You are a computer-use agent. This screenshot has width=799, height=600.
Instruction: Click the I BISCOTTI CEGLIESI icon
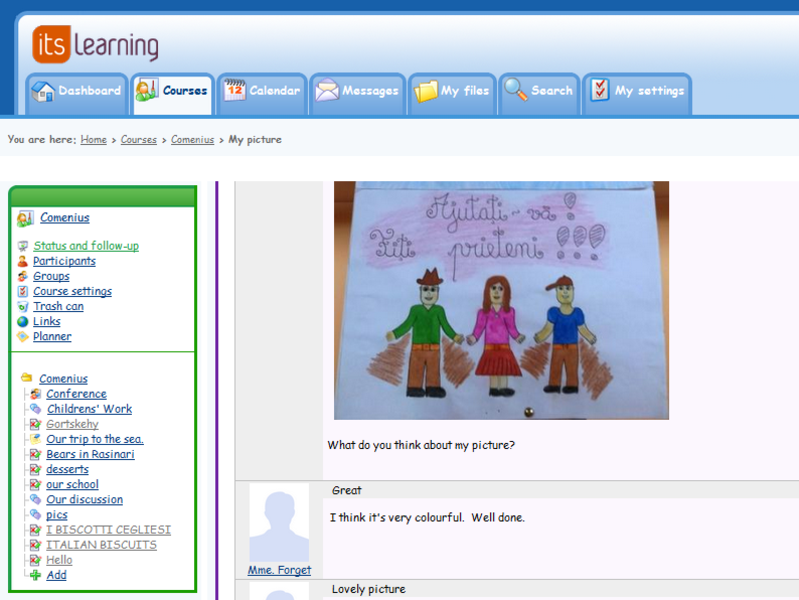35,530
